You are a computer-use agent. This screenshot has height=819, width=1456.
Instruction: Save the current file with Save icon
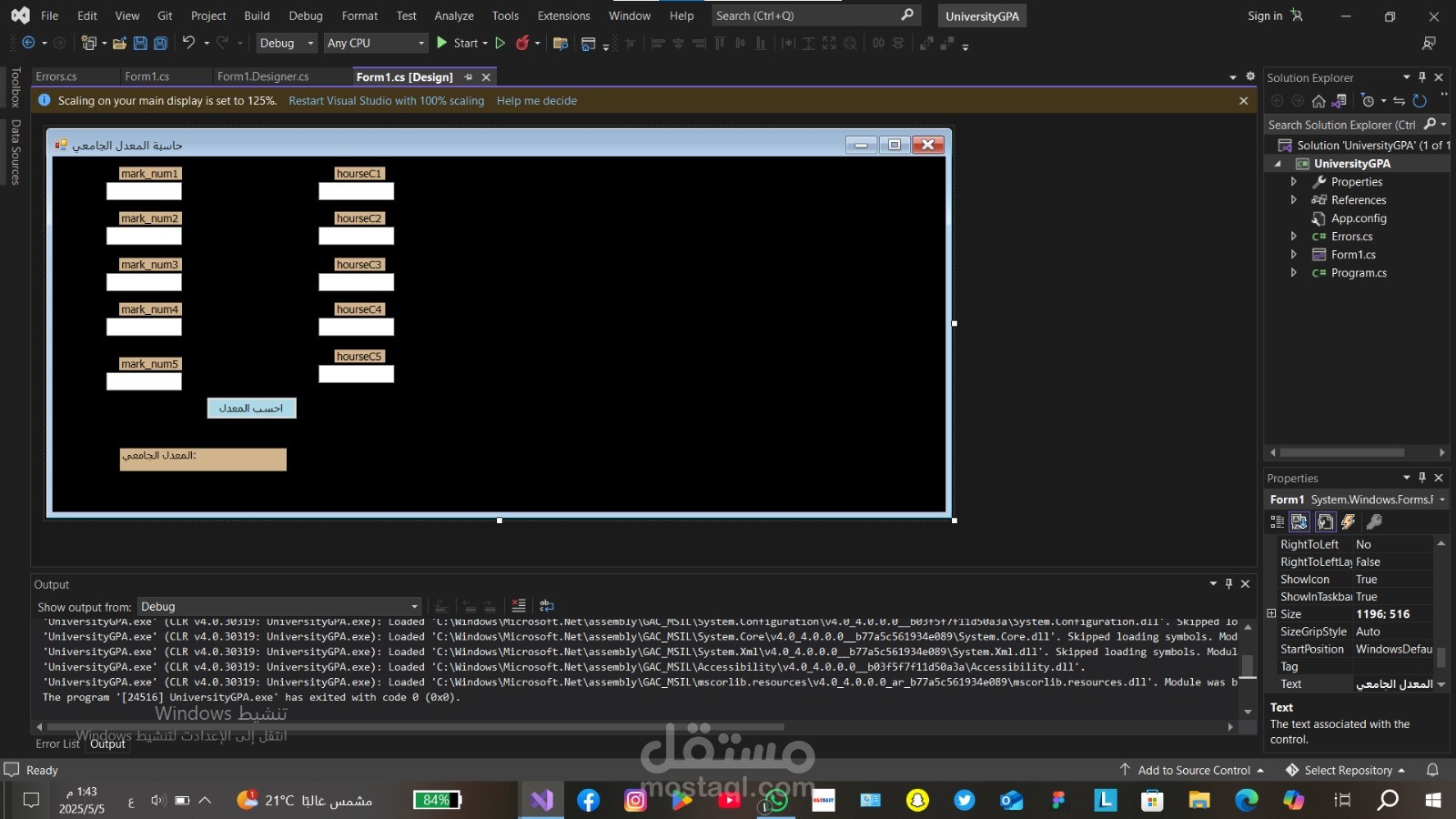pyautogui.click(x=140, y=43)
